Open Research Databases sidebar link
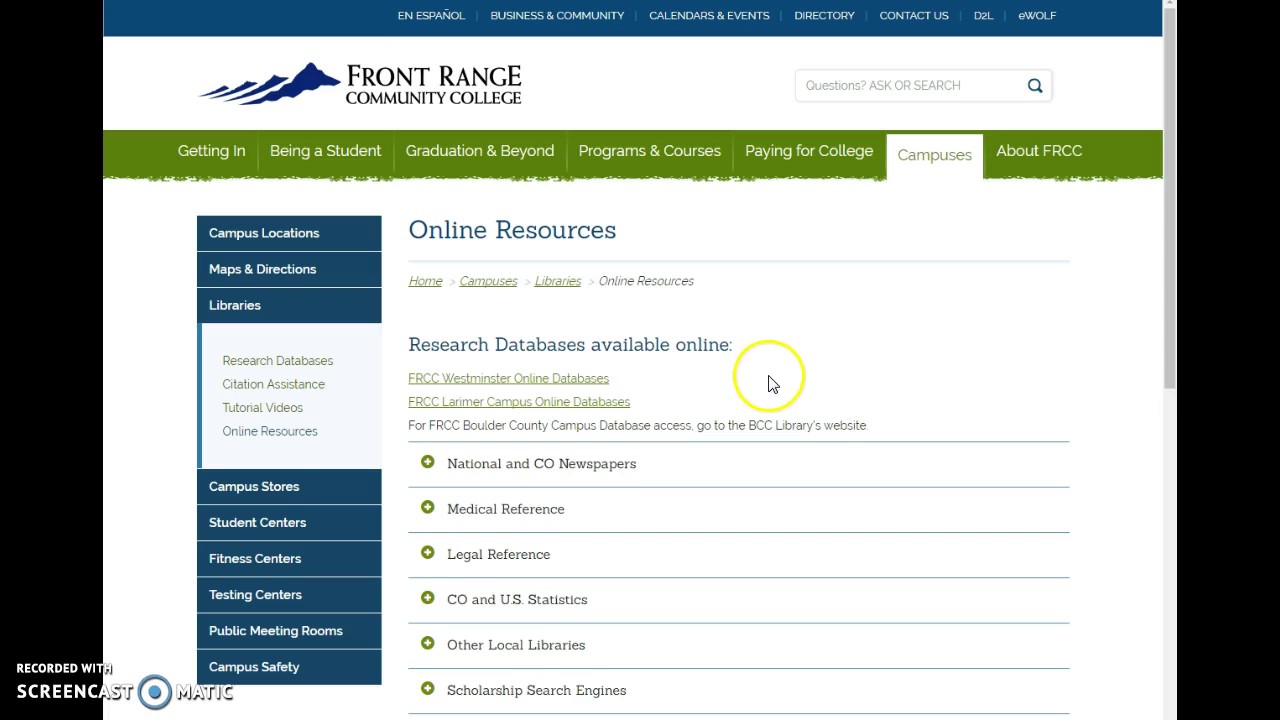 (277, 361)
